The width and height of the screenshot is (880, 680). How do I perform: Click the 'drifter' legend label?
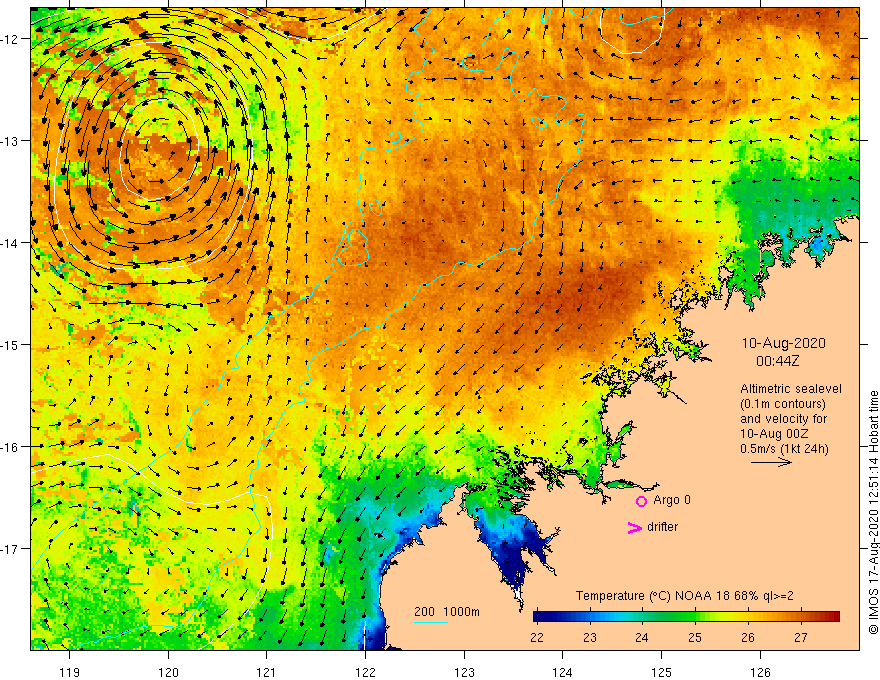click(x=662, y=527)
